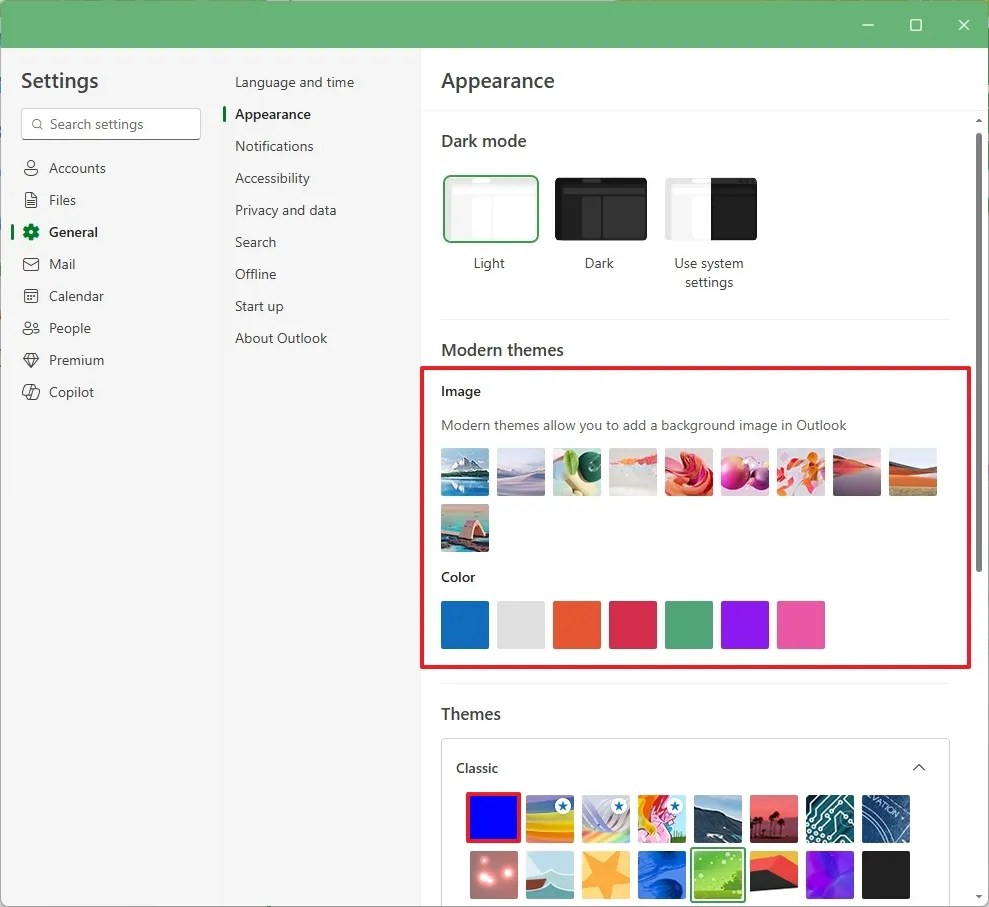Switch appearance to Light mode
This screenshot has width=989, height=907.
coord(490,208)
